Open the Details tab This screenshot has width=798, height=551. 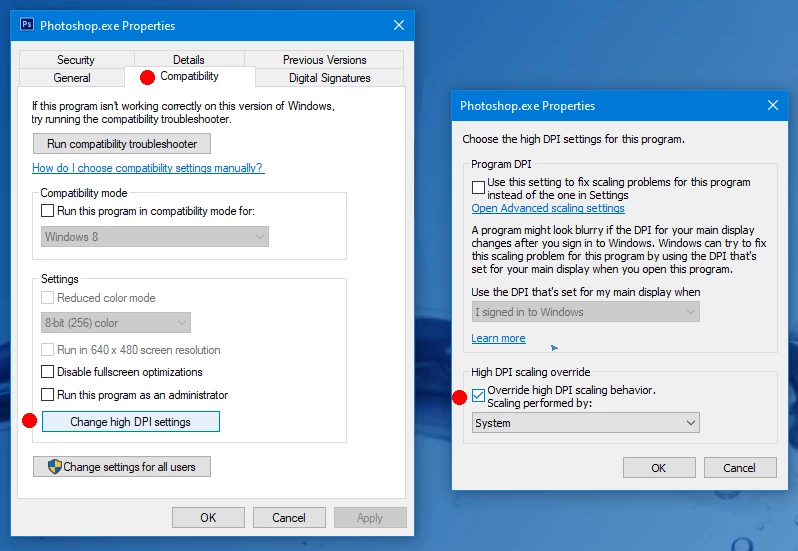189,60
